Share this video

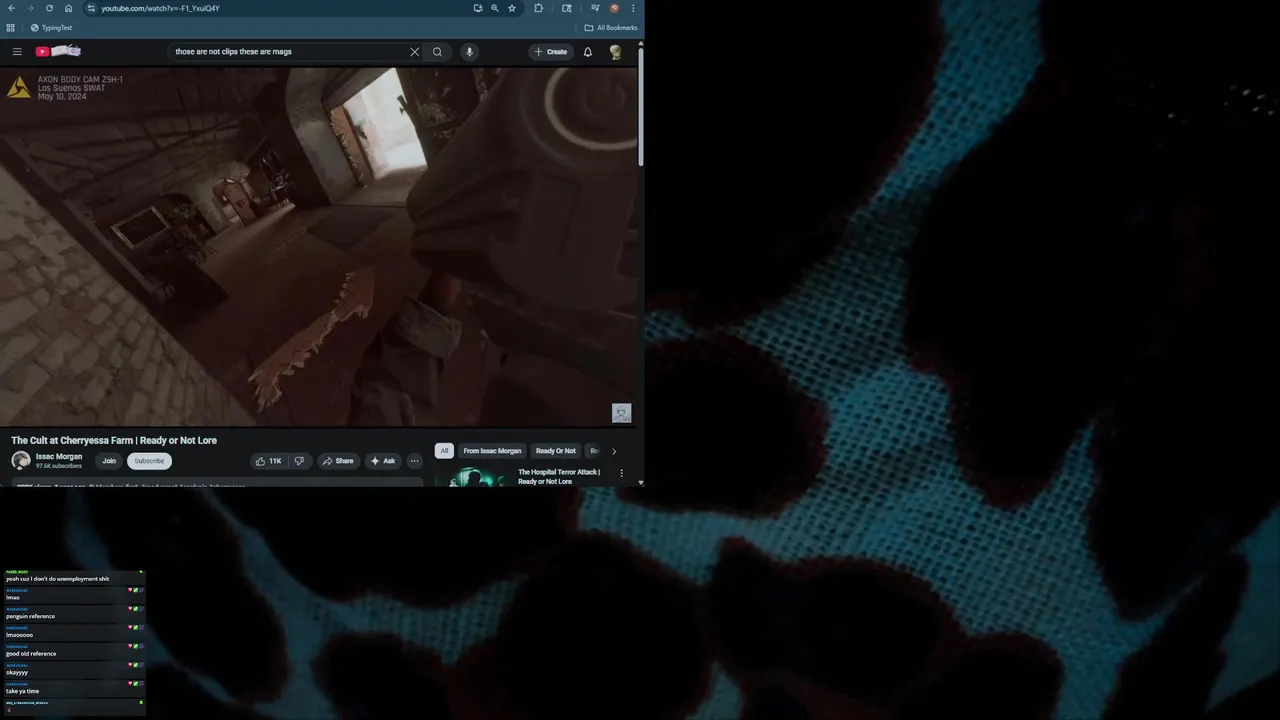tap(337, 461)
